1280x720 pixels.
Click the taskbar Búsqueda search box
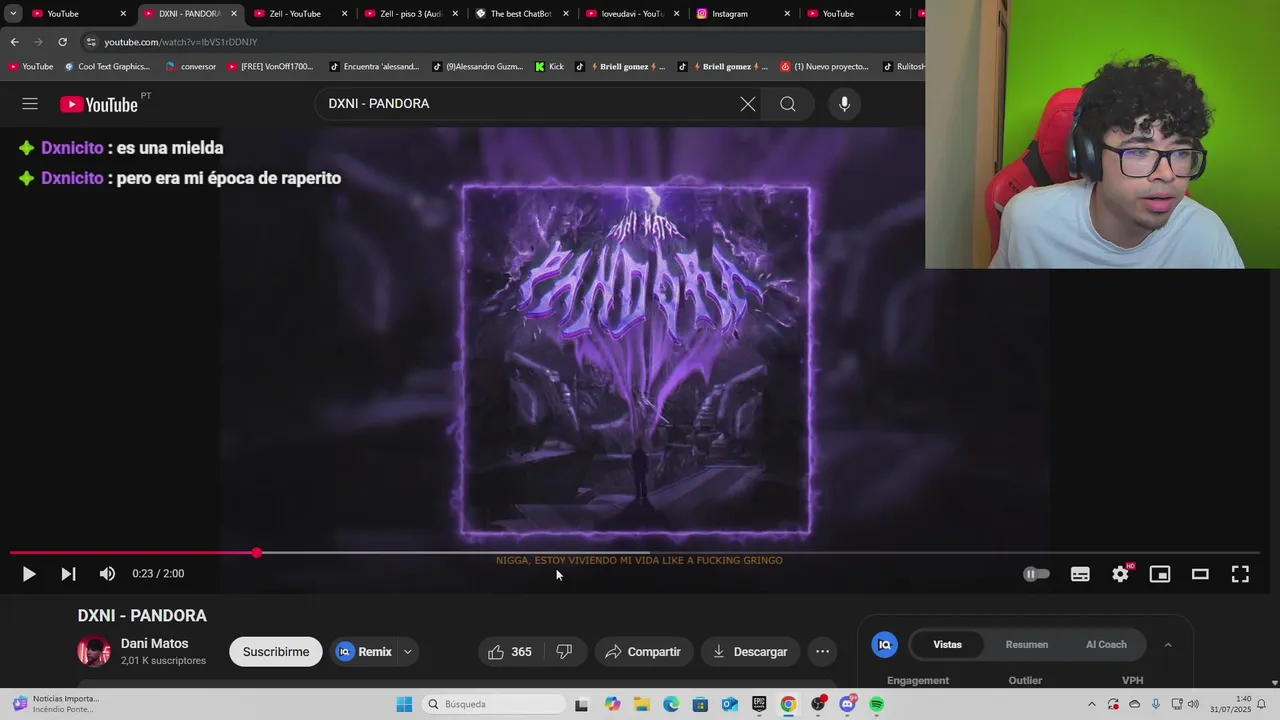point(493,704)
